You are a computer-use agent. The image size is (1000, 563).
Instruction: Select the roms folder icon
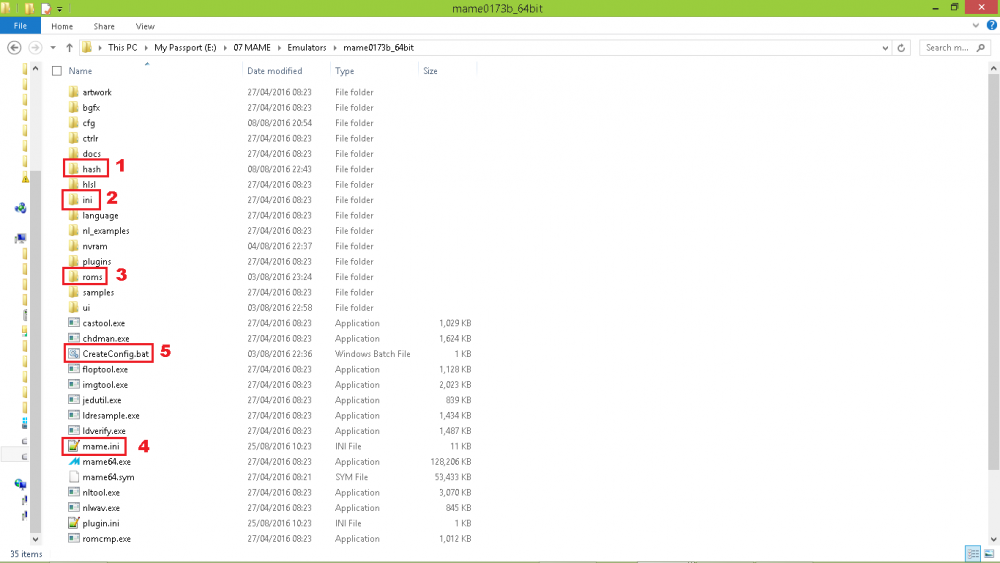coord(73,277)
